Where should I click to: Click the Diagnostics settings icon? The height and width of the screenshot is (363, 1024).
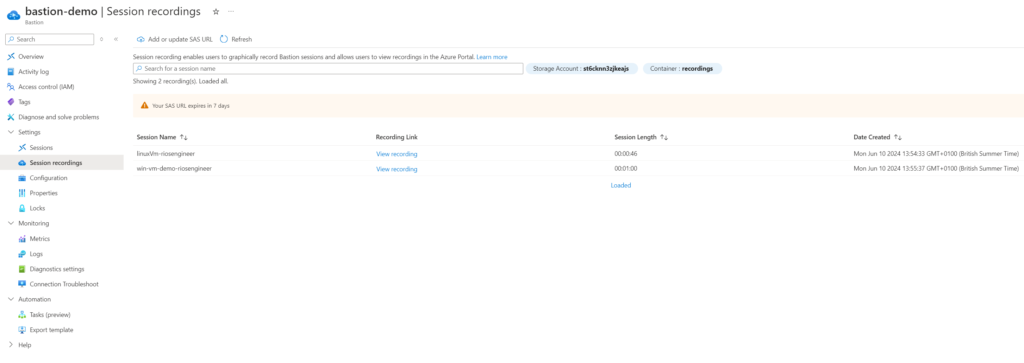point(22,269)
